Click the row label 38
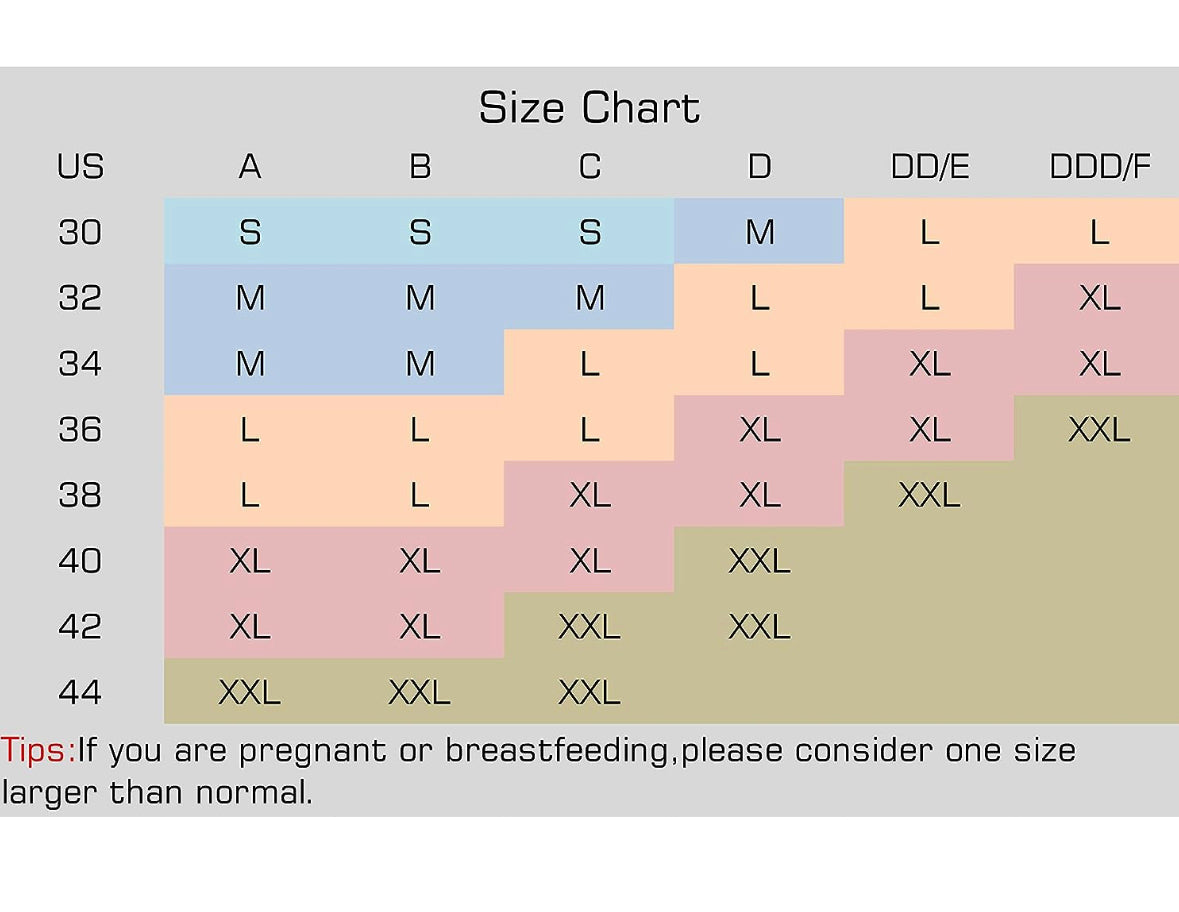This screenshot has width=1179, height=912. (80, 495)
